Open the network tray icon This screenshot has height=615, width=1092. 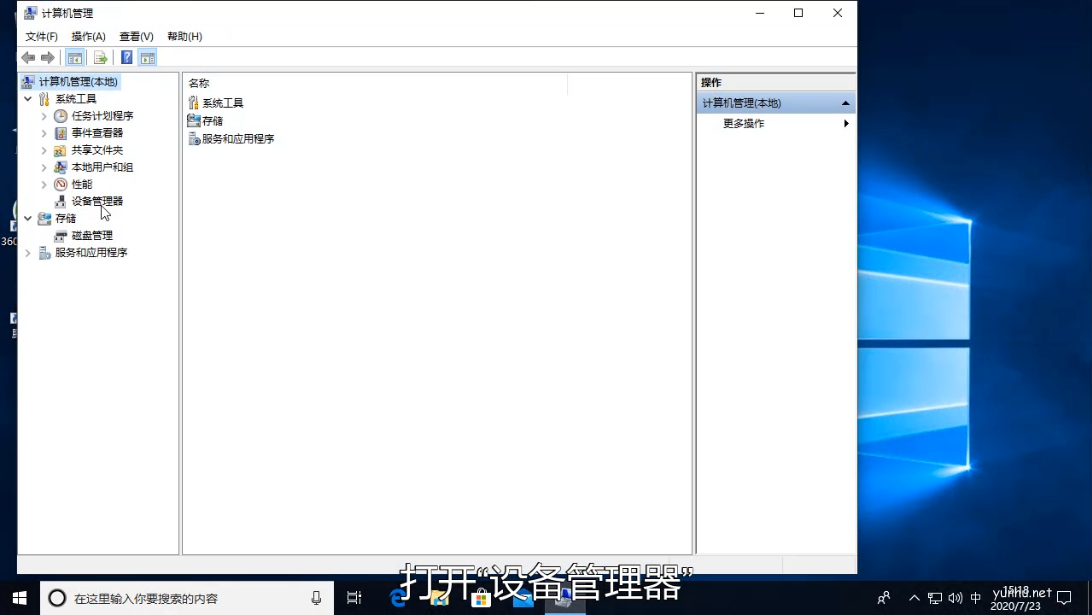[935, 598]
